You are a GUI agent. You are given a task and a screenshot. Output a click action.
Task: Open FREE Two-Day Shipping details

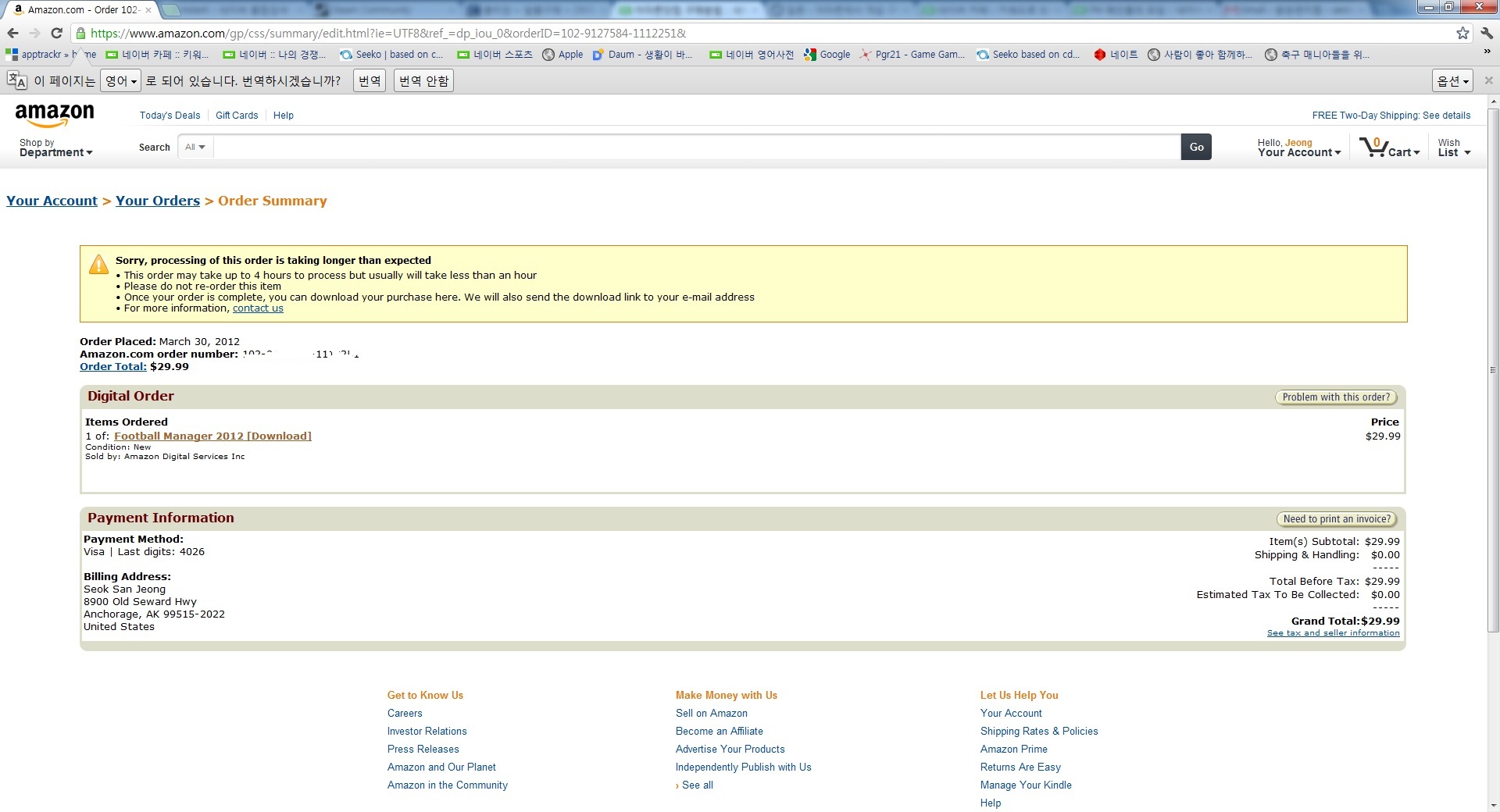[x=1391, y=116]
